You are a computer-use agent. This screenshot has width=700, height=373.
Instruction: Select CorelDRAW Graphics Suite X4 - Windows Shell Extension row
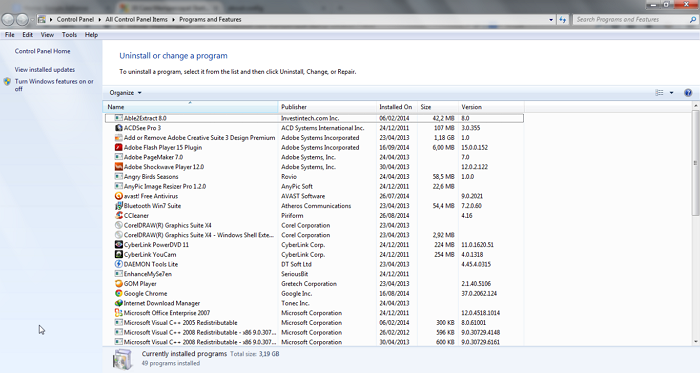click(314, 235)
